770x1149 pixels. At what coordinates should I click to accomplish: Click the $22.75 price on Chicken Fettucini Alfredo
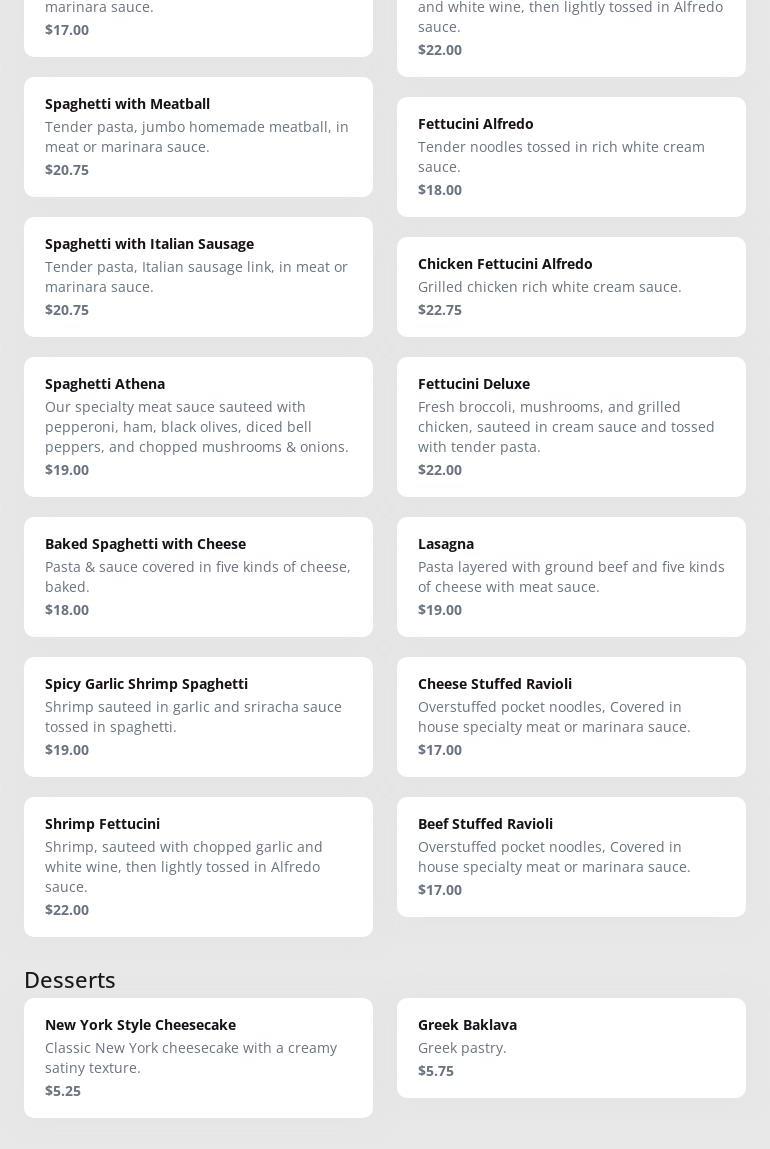(440, 310)
